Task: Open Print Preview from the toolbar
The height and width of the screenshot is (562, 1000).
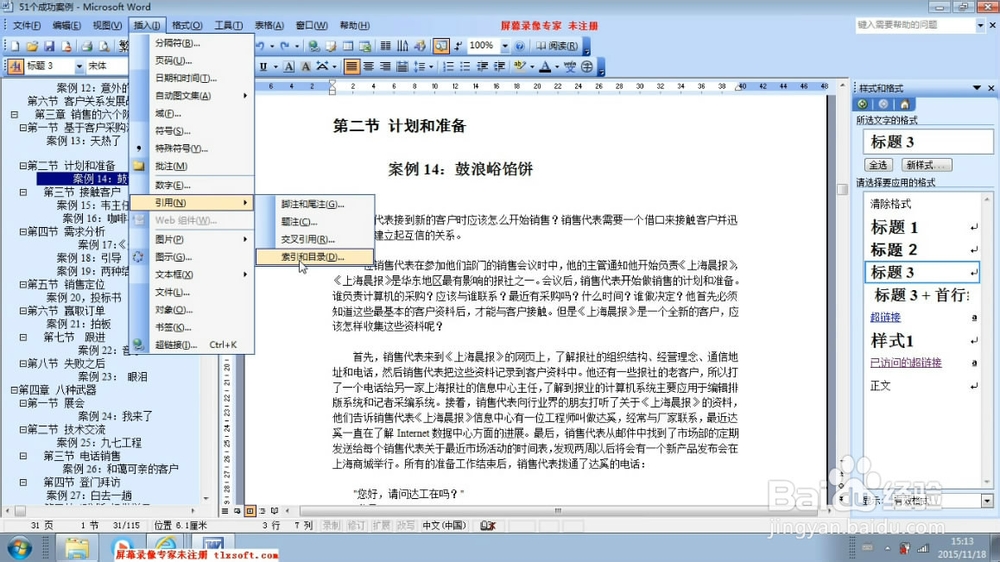Action: 104,46
